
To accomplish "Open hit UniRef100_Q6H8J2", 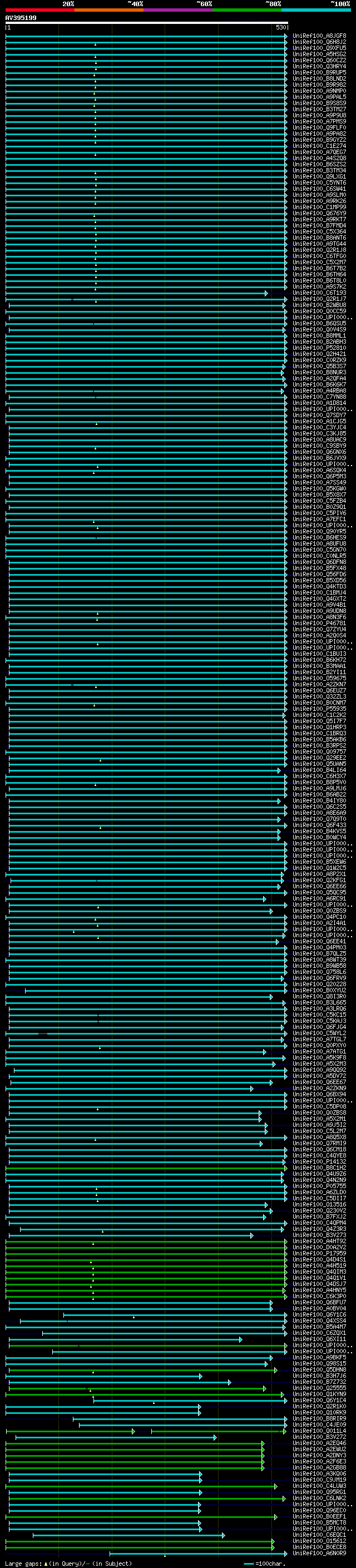I will tap(319, 42).
